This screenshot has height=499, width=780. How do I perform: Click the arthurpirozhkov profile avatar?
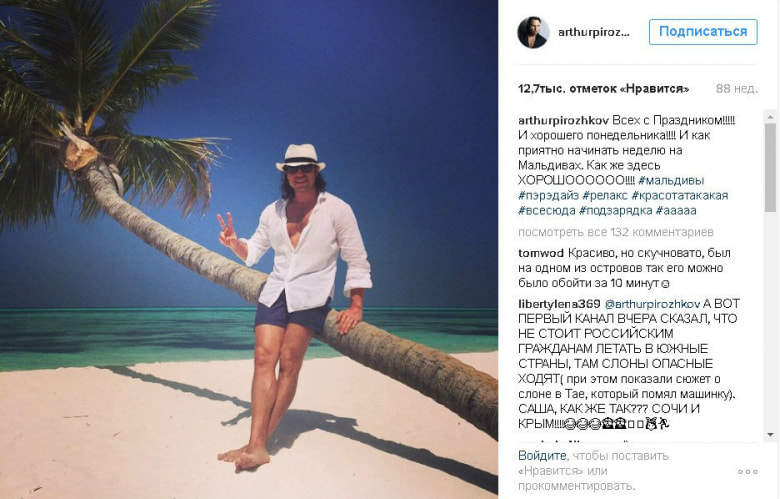click(x=532, y=32)
